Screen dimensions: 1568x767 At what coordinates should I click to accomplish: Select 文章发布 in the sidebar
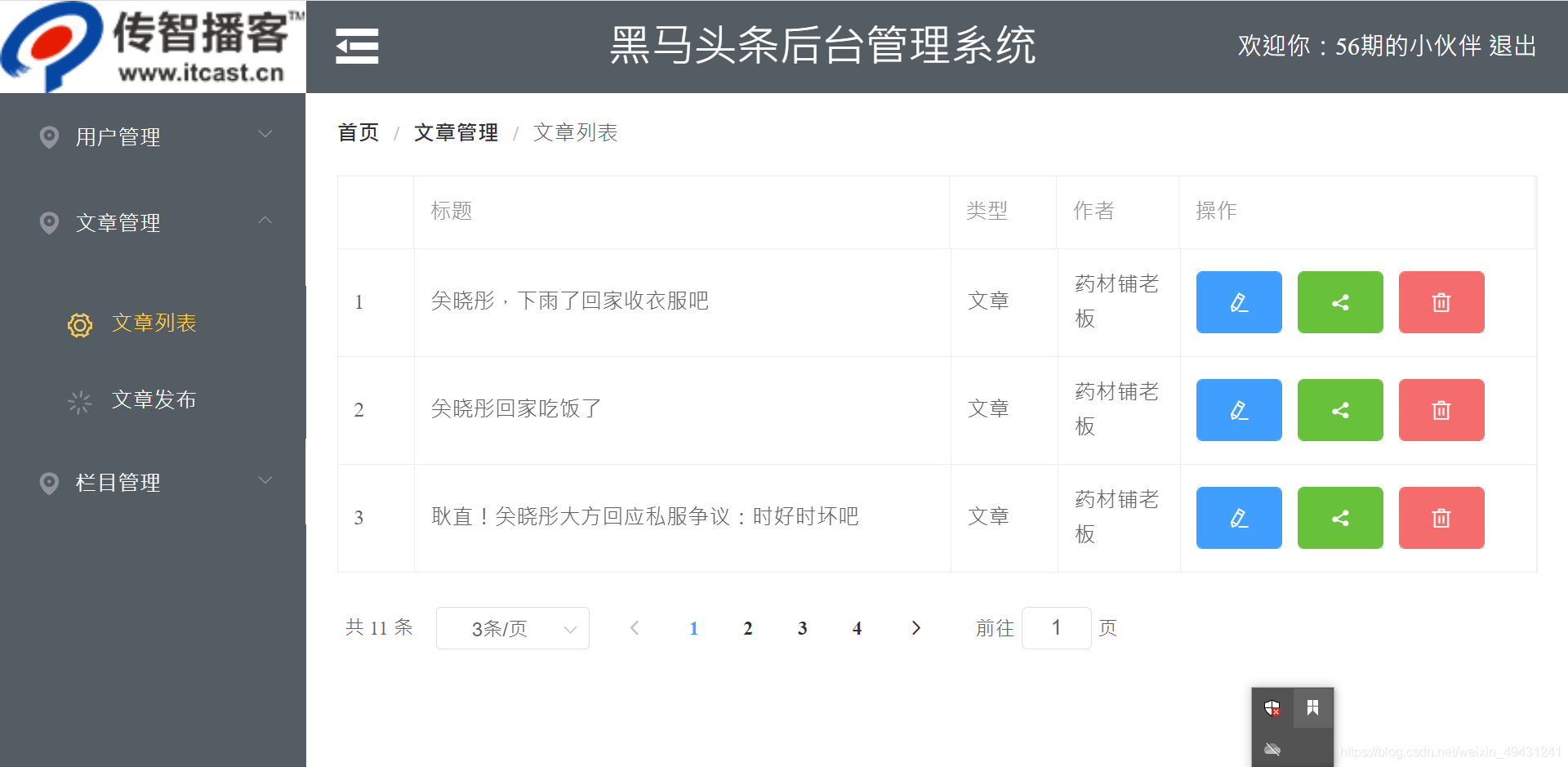[x=154, y=400]
